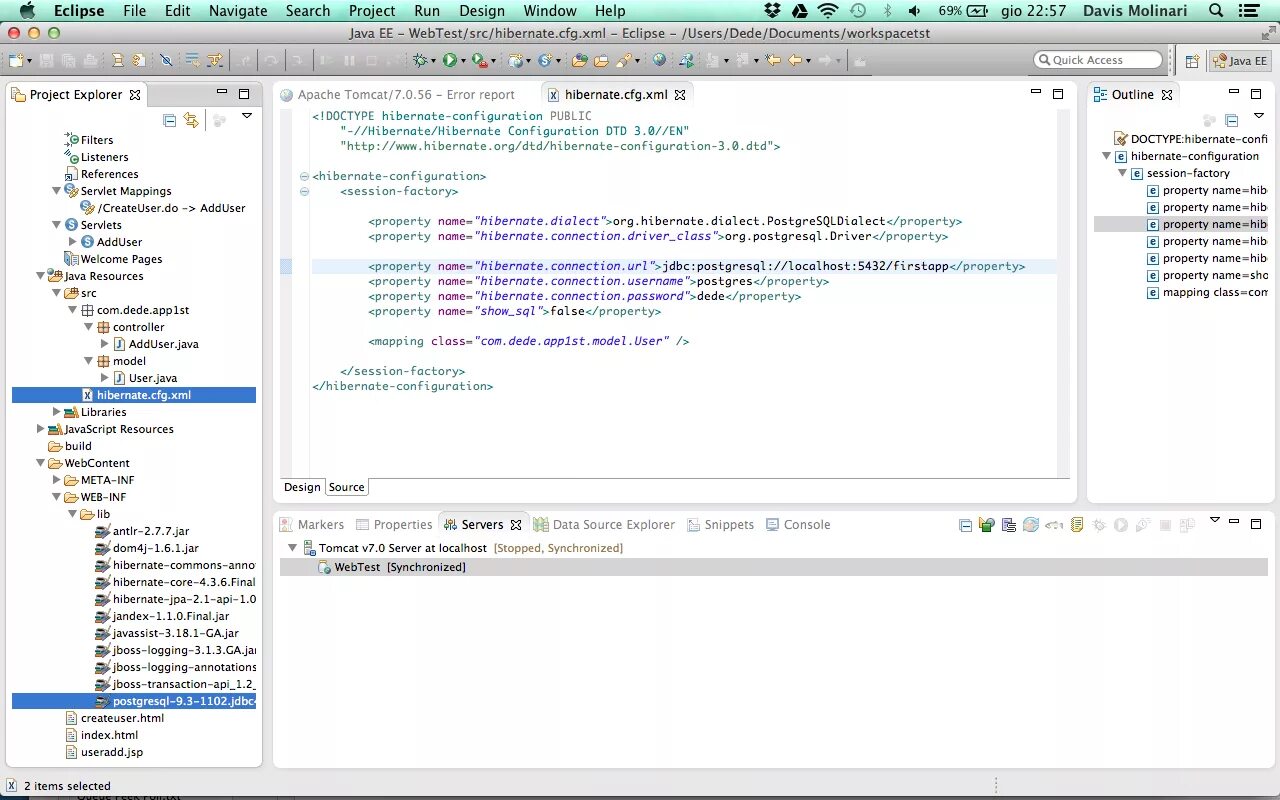Image resolution: width=1280 pixels, height=800 pixels.
Task: Switch to the Console tab
Action: coord(798,525)
